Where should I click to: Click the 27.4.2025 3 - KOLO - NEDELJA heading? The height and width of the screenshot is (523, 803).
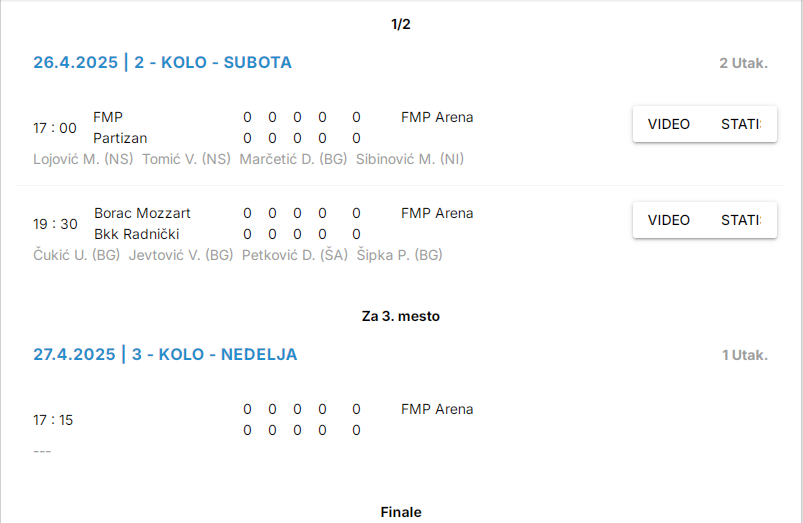(165, 354)
